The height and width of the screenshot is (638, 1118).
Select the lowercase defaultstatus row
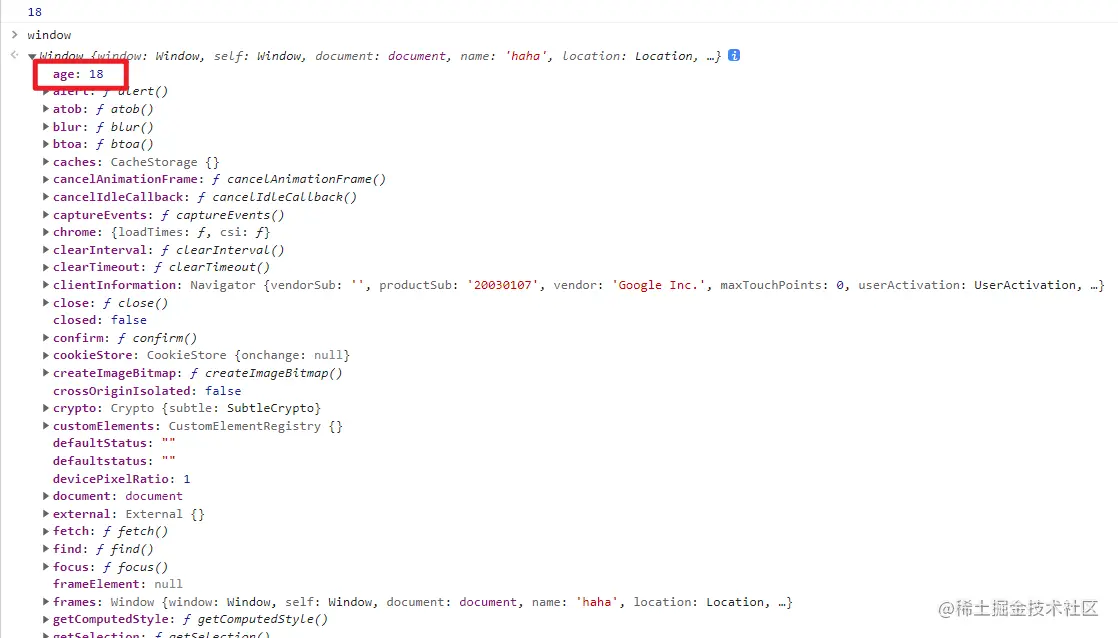[114, 461]
